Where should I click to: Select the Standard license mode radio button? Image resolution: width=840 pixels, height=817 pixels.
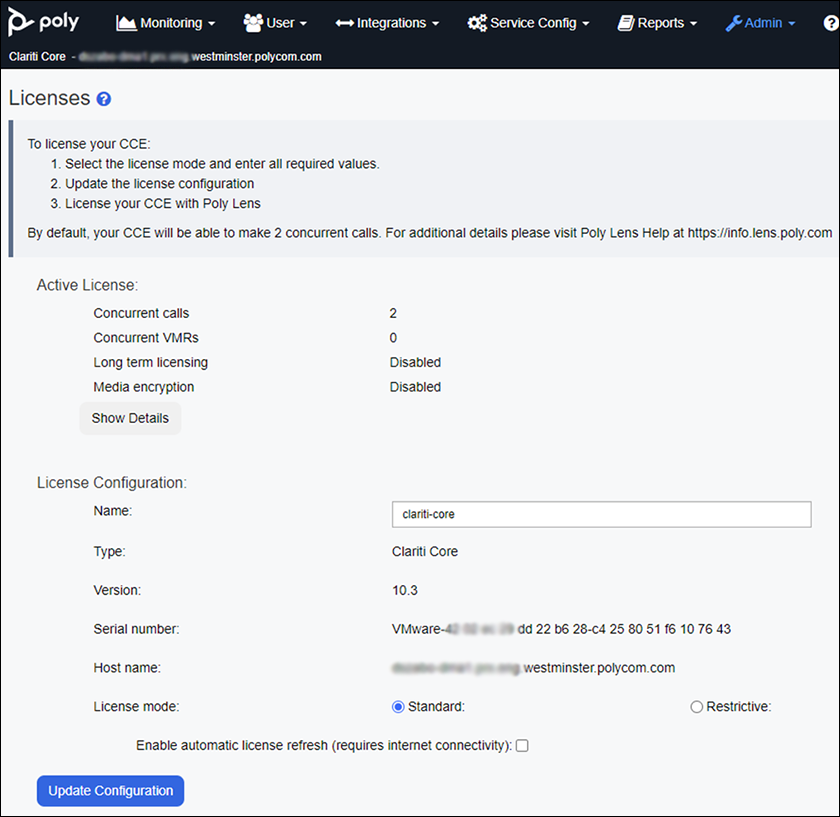point(398,706)
